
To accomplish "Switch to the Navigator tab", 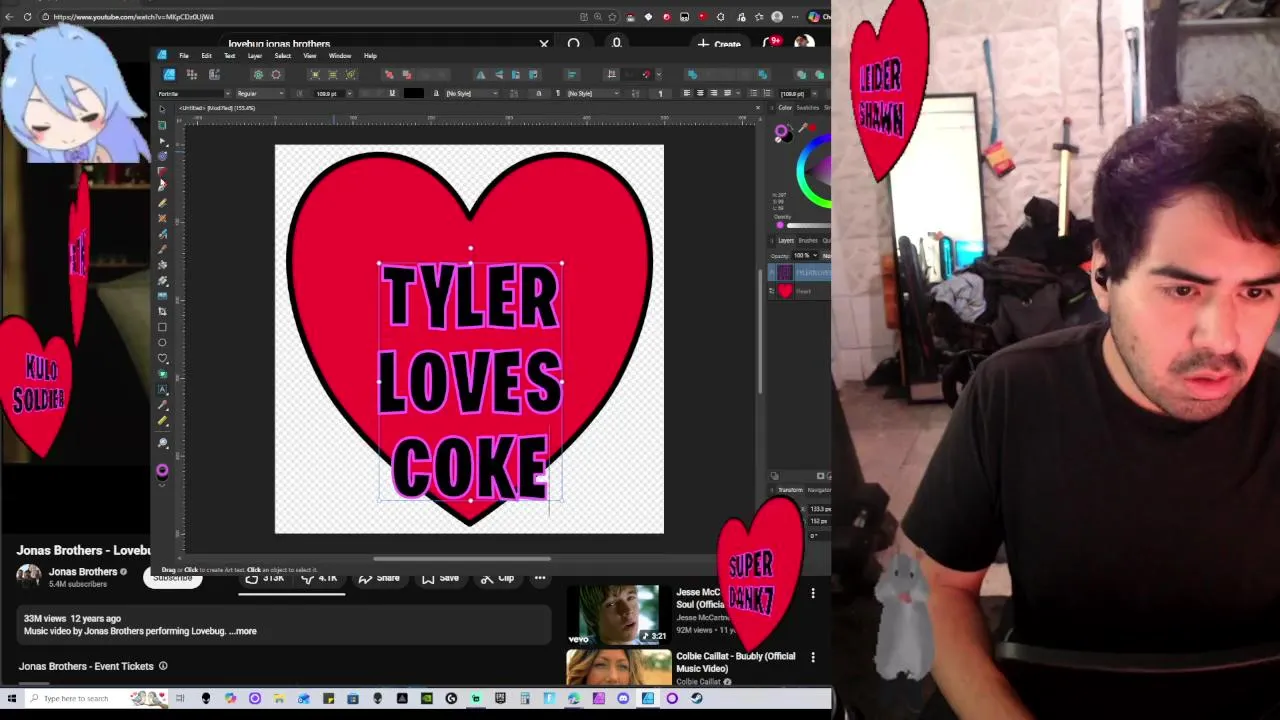I will tap(820, 490).
